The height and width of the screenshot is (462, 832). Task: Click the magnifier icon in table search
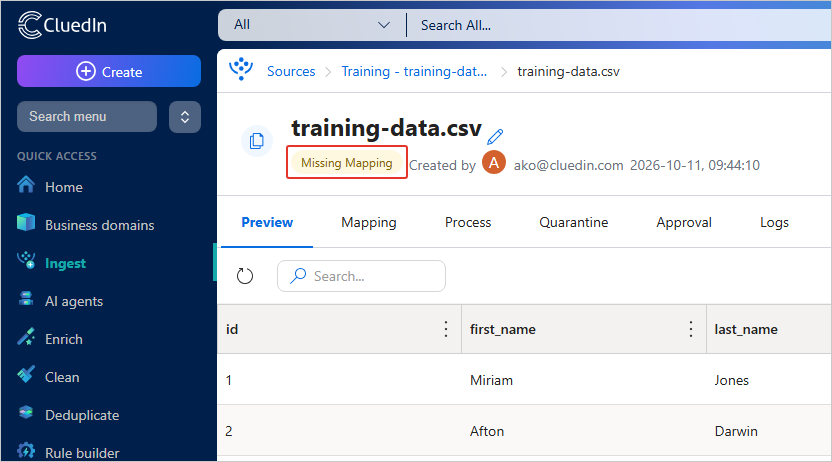pos(298,276)
